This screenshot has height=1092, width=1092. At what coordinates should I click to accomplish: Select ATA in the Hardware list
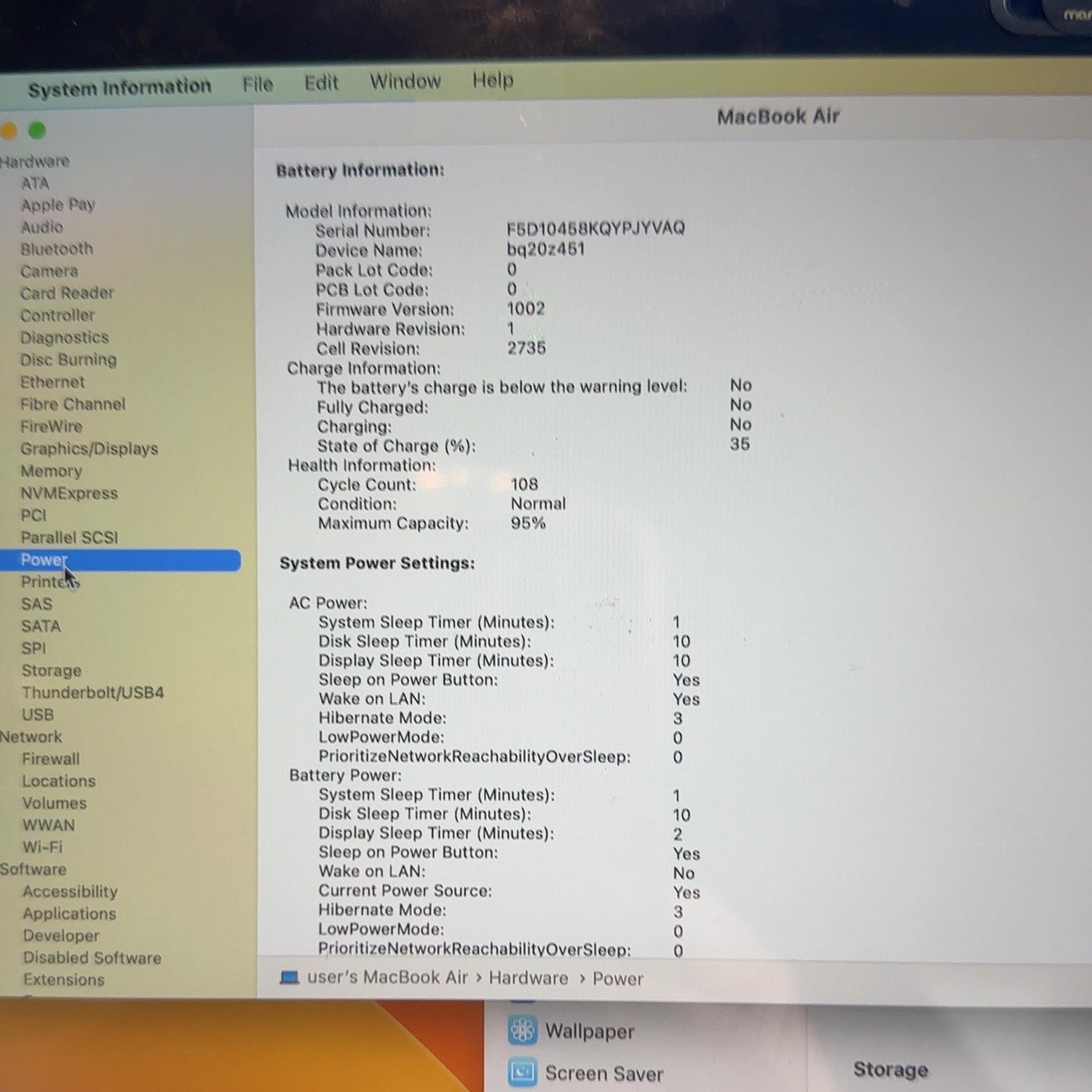[35, 183]
